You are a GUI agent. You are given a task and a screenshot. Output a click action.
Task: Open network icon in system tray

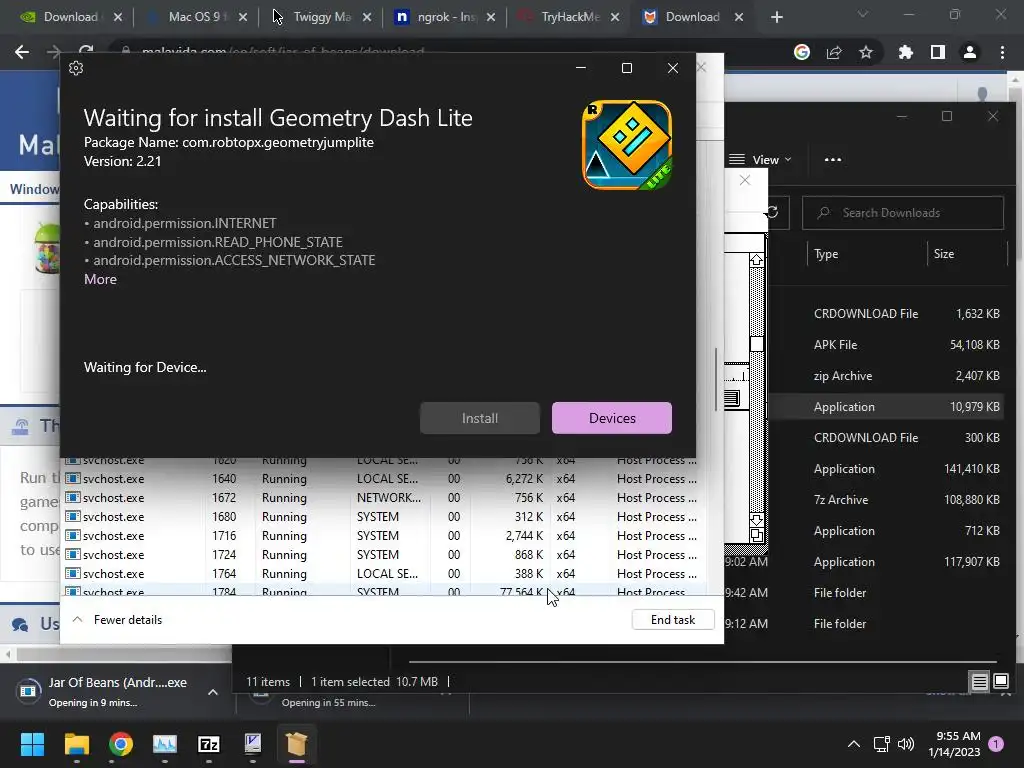882,744
